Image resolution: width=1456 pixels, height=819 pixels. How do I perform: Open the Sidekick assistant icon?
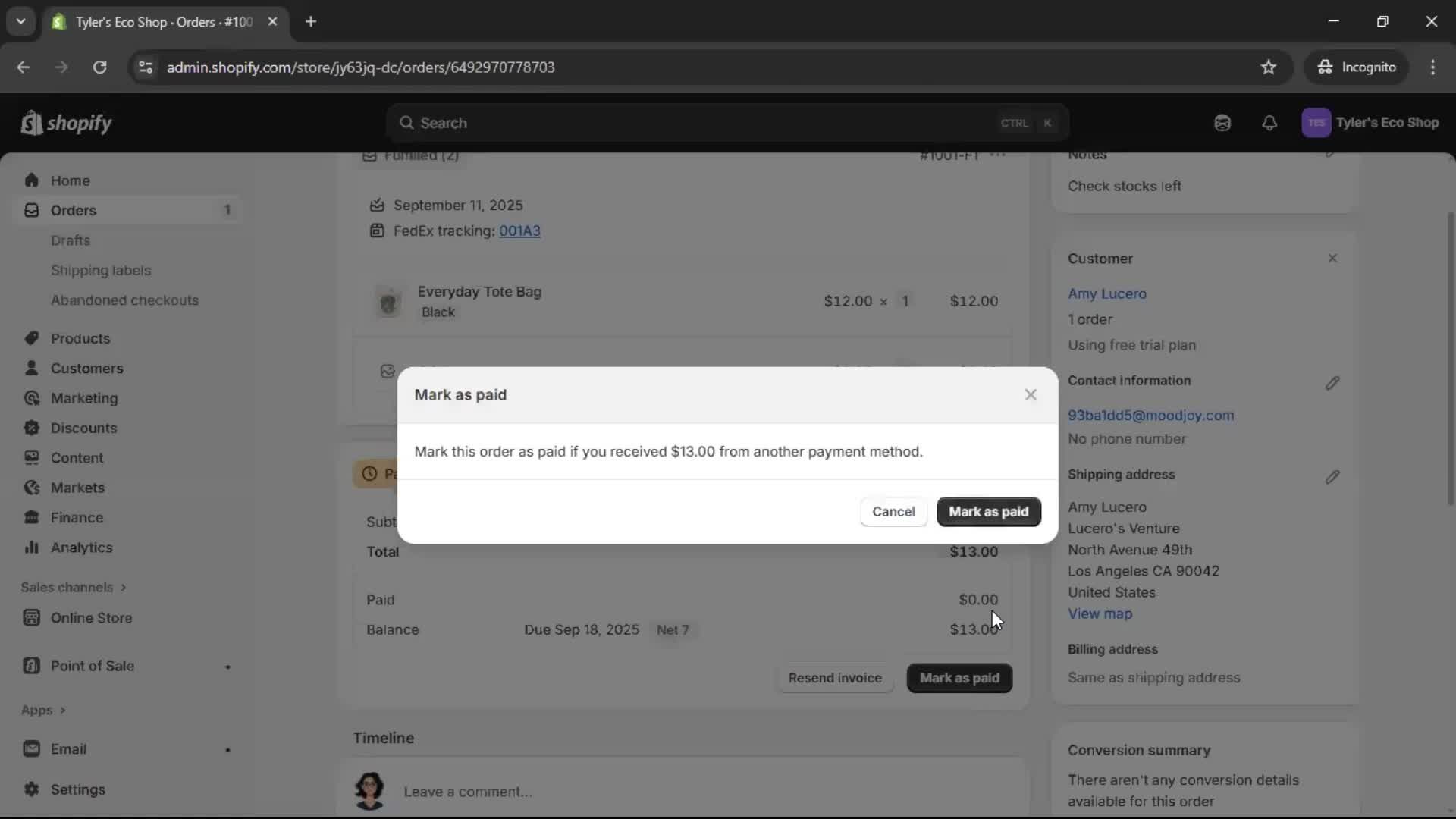[1222, 123]
